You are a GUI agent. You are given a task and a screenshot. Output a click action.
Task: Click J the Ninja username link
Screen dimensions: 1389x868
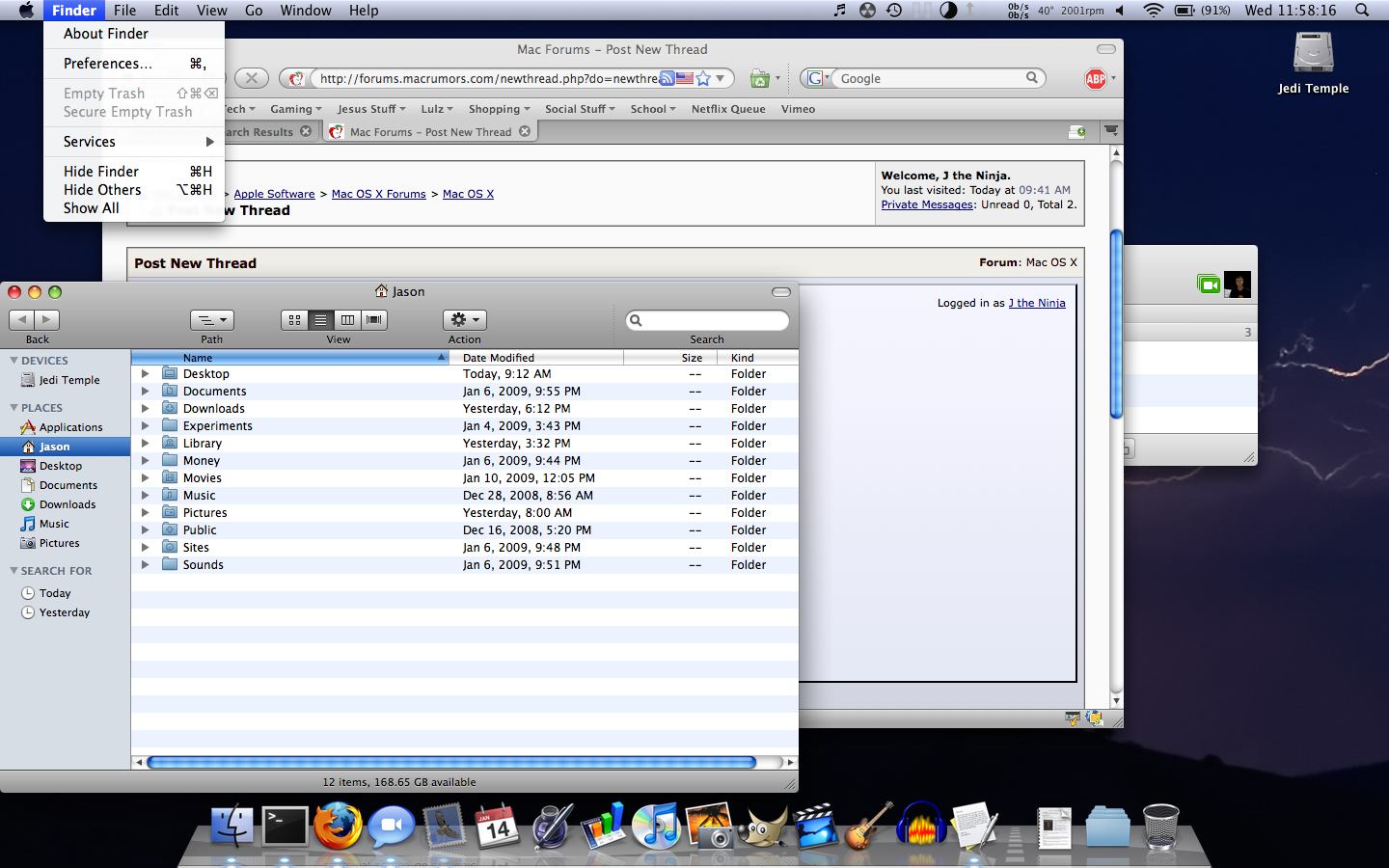(x=1037, y=303)
